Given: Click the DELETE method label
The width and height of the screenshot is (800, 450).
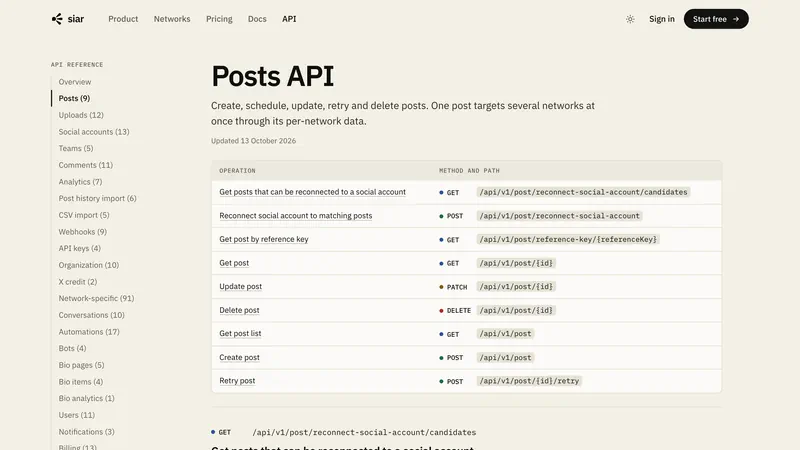Looking at the screenshot, I should click(459, 311).
